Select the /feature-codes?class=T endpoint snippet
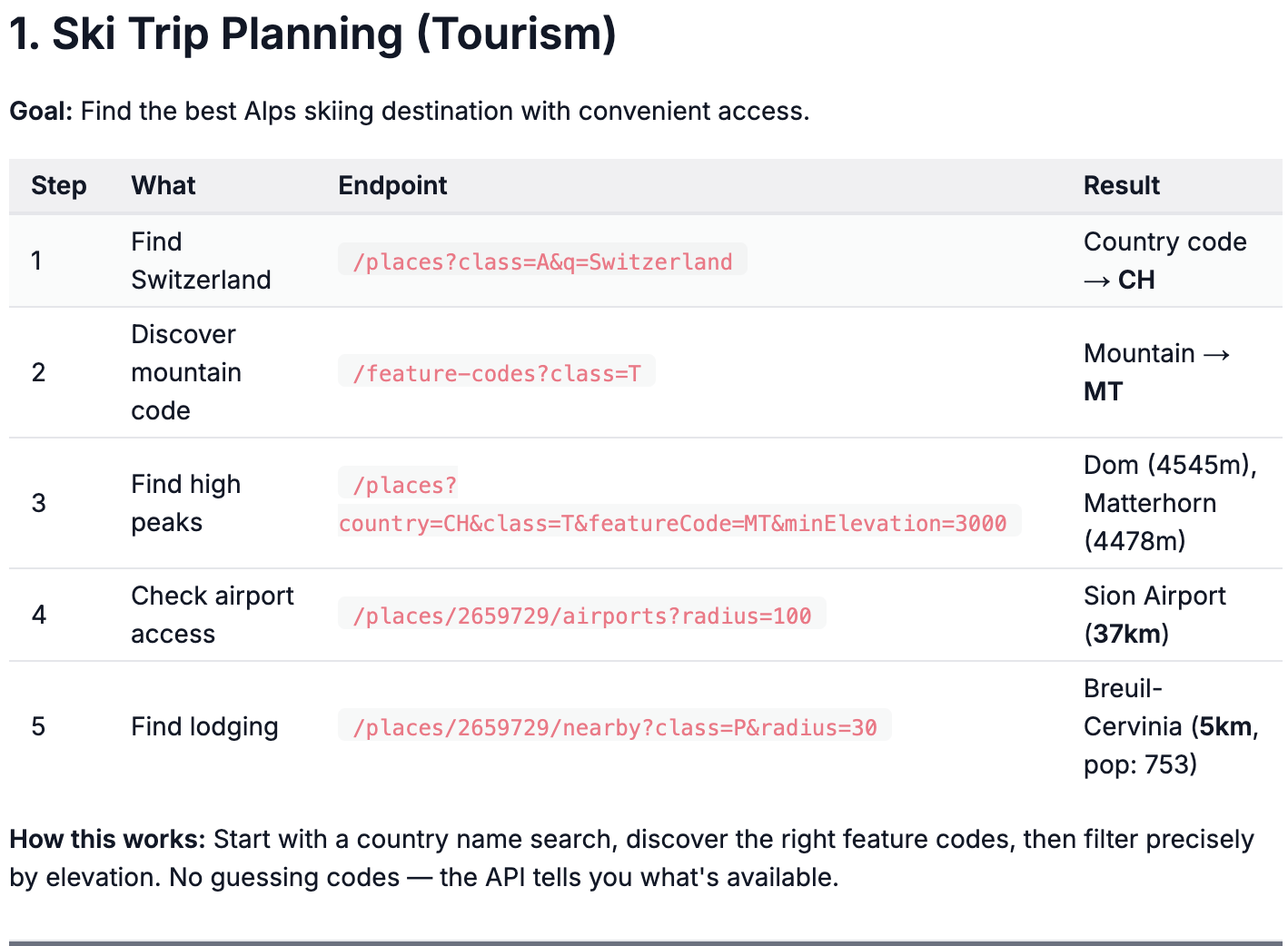The image size is (1288, 946). tap(496, 371)
